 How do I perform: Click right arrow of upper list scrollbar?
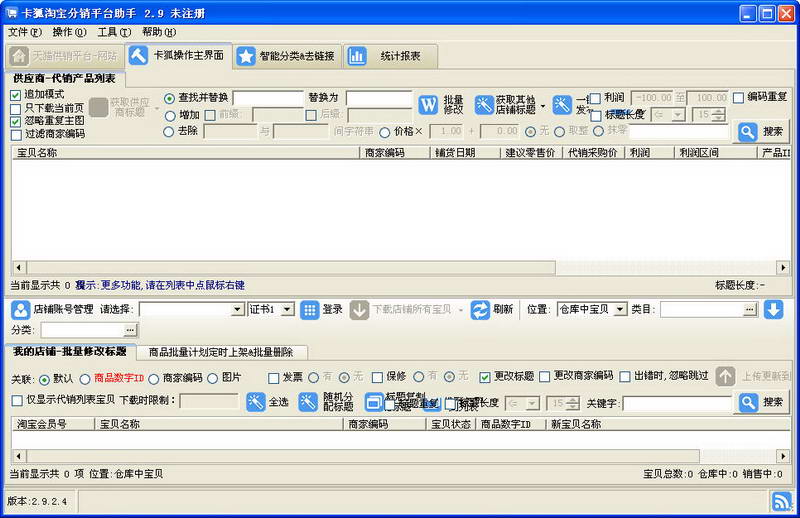point(783,267)
